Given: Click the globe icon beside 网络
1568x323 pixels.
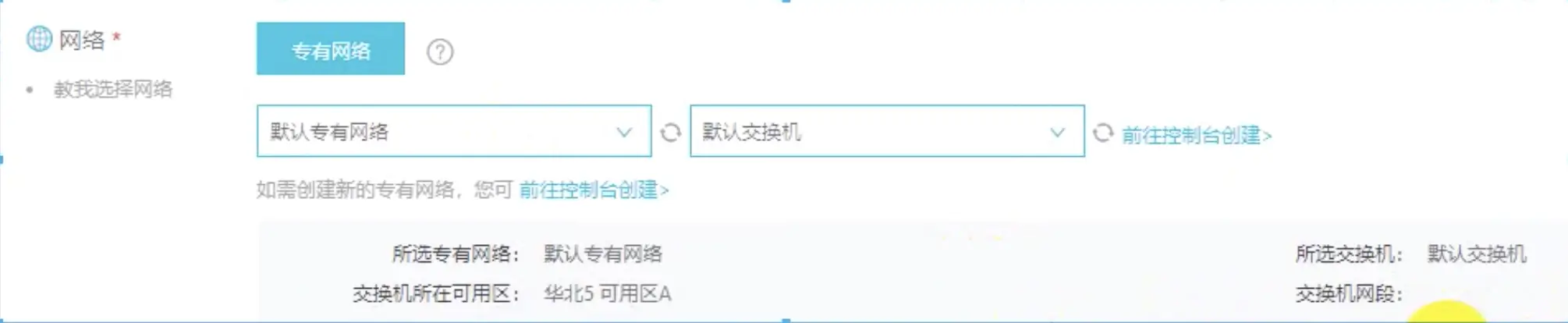Looking at the screenshot, I should coord(39,38).
